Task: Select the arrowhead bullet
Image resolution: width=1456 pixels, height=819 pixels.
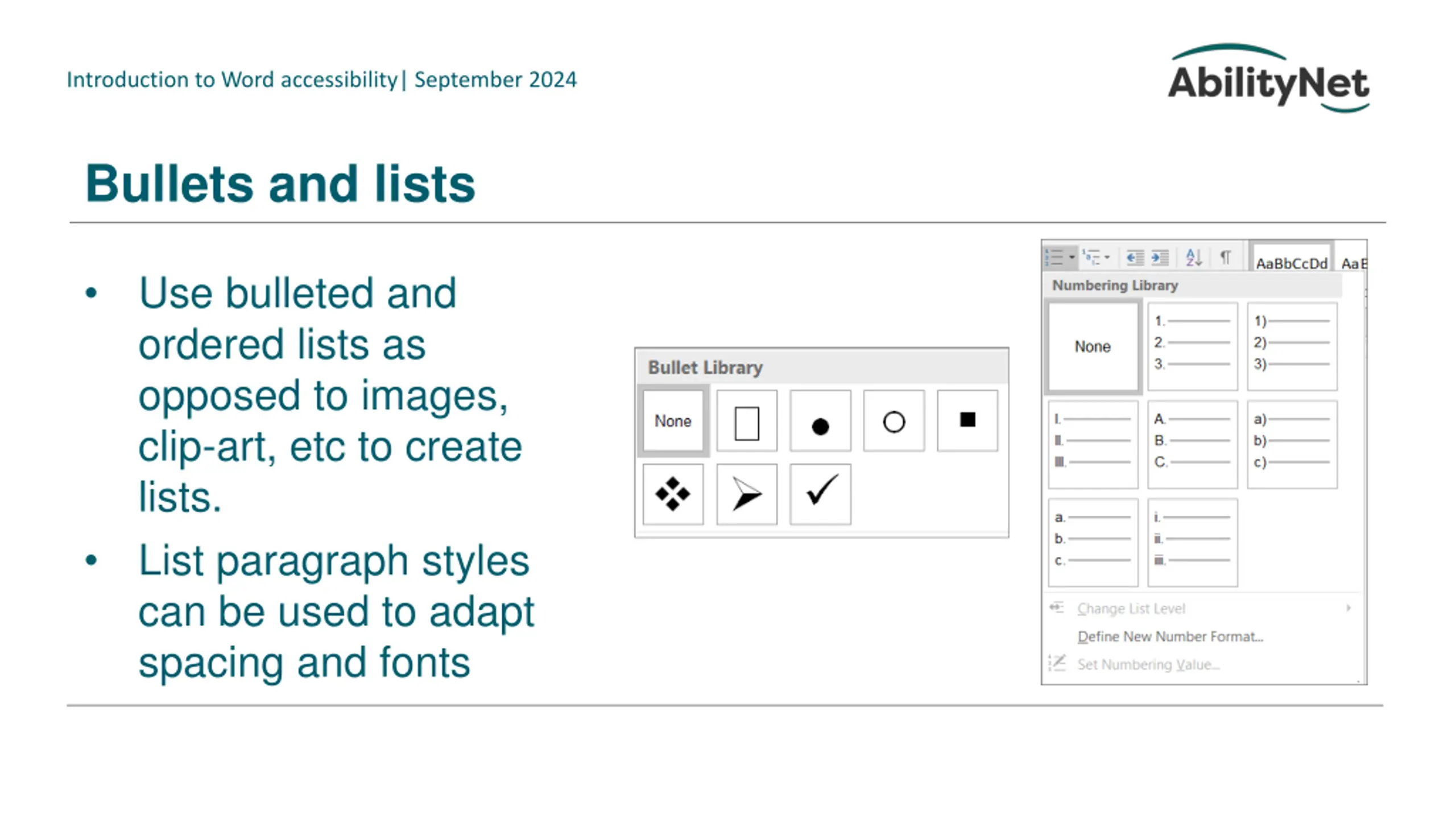Action: pyautogui.click(x=747, y=494)
